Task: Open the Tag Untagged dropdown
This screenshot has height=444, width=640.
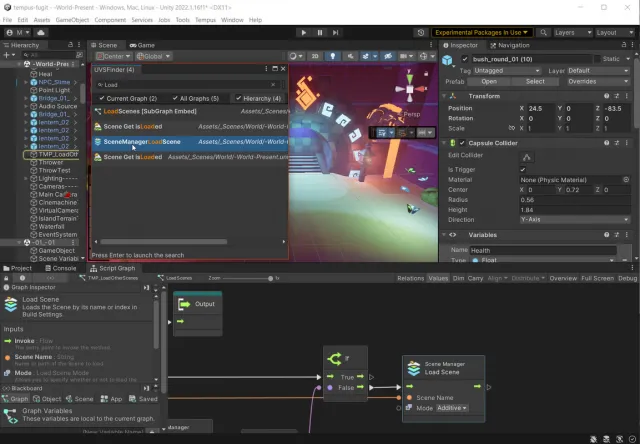Action: point(507,71)
